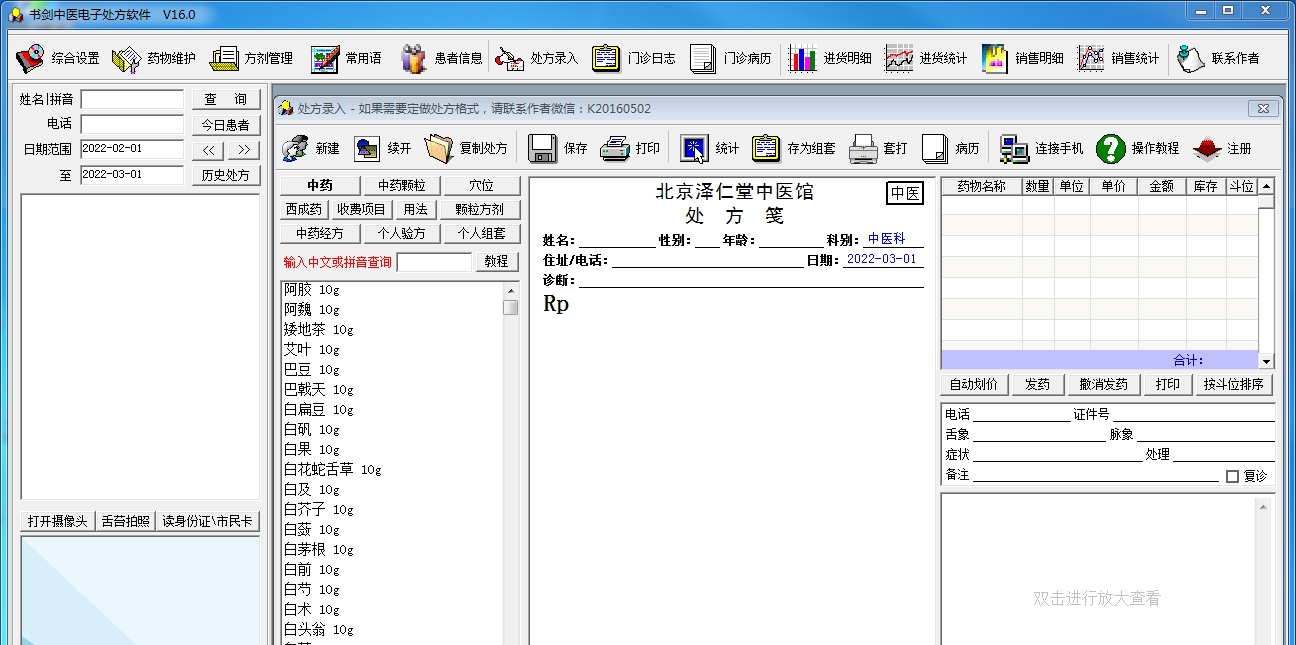Viewport: 1296px width, 645px height.
Task: Click the 姓名|拼音 name input field
Action: pos(131,99)
